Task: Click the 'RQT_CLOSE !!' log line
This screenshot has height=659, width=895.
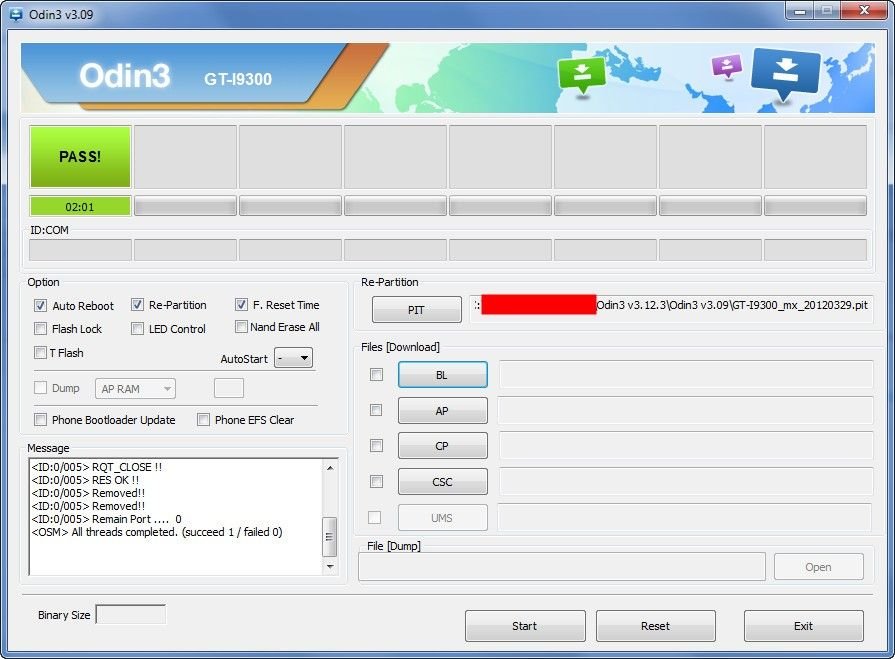Action: [97, 467]
